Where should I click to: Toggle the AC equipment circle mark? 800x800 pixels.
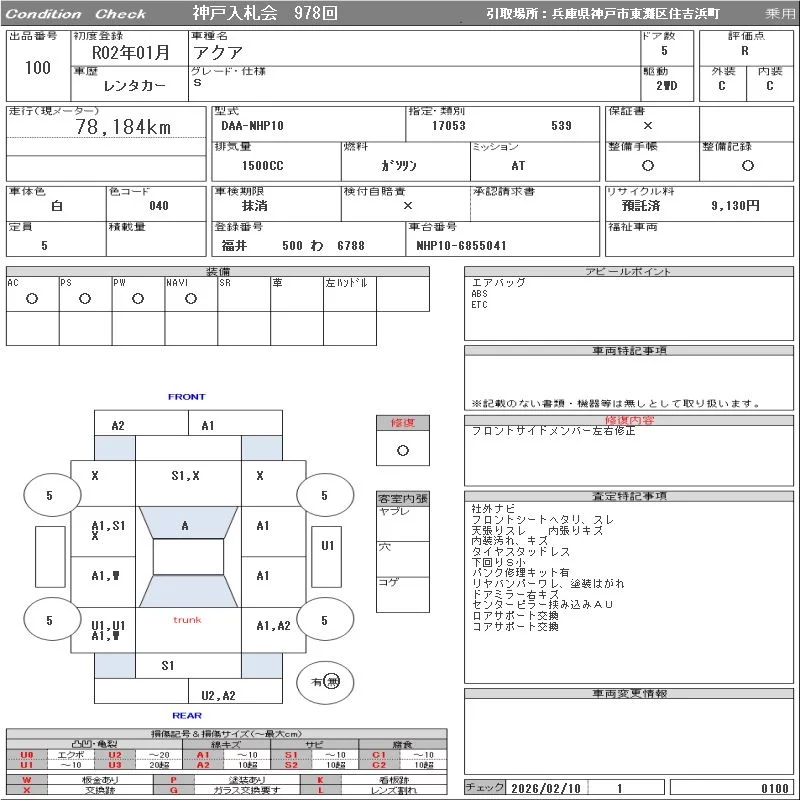point(32,298)
